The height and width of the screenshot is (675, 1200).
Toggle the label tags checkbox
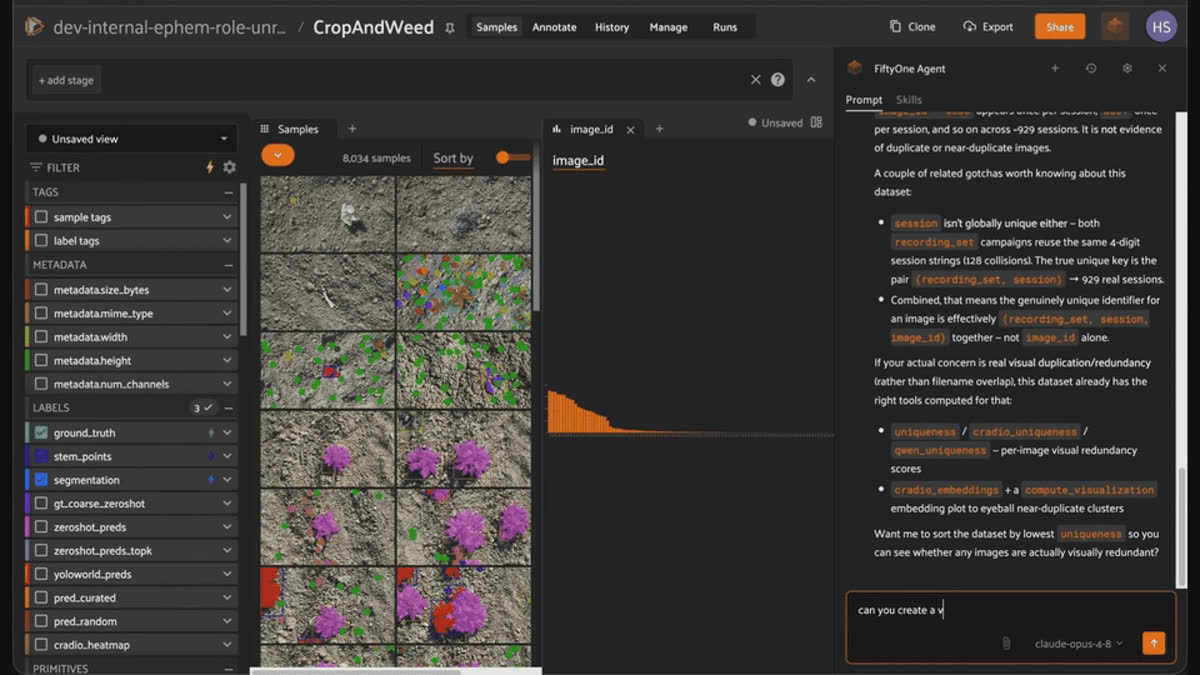point(41,240)
